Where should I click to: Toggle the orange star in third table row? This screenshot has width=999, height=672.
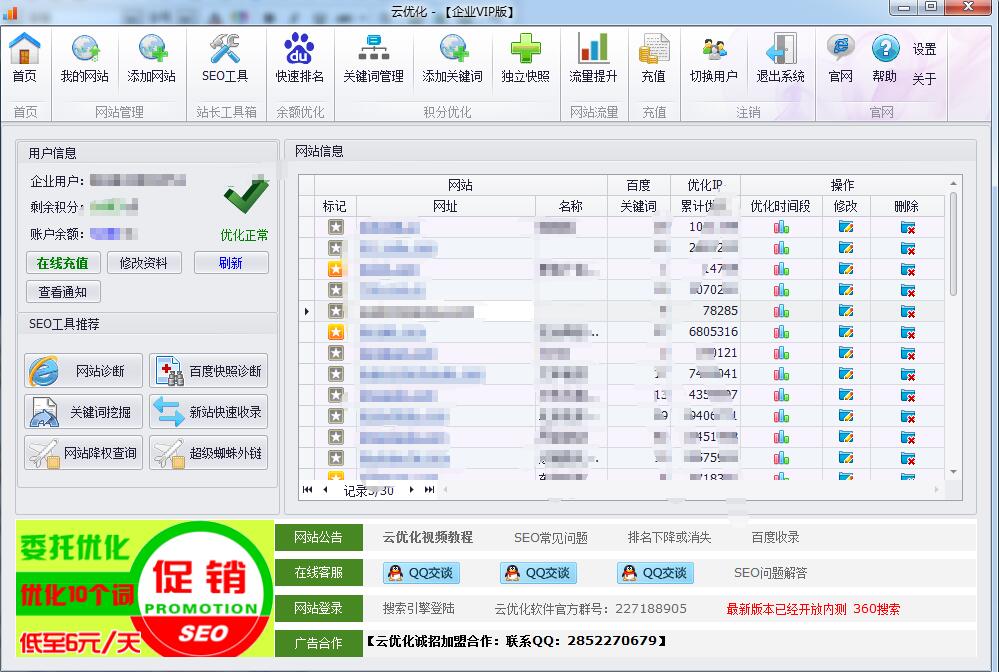(335, 269)
